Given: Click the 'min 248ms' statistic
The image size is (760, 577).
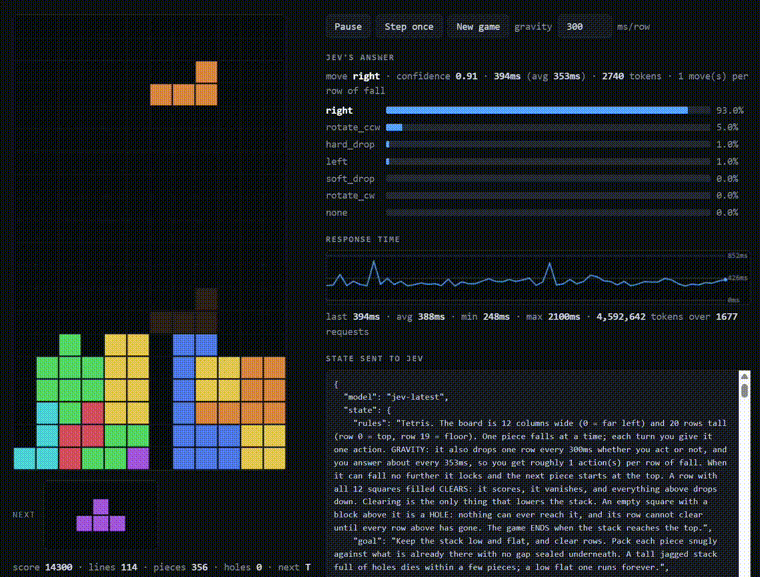Looking at the screenshot, I should tap(485, 317).
